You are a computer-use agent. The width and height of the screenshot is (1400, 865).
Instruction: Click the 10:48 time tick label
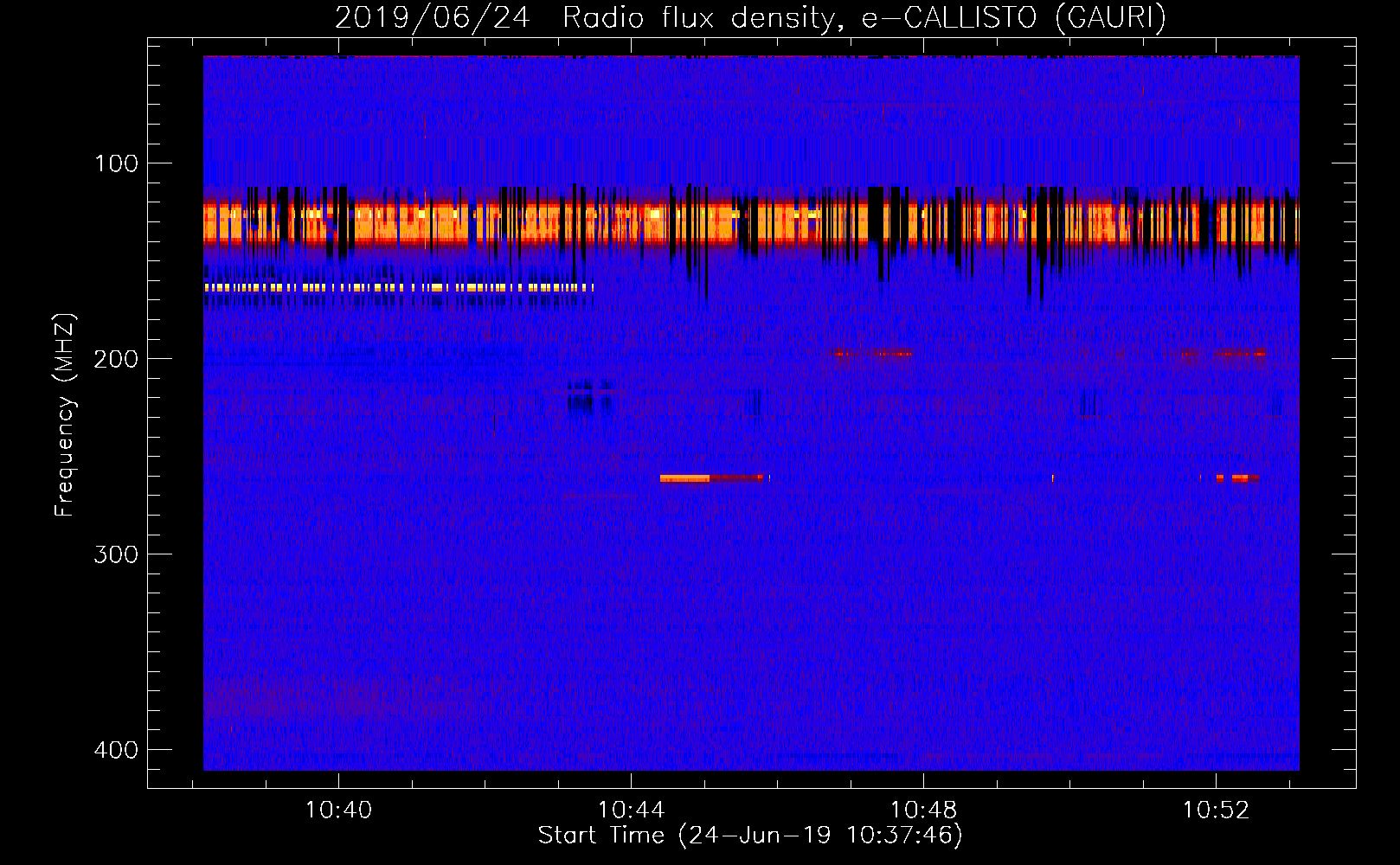(923, 810)
